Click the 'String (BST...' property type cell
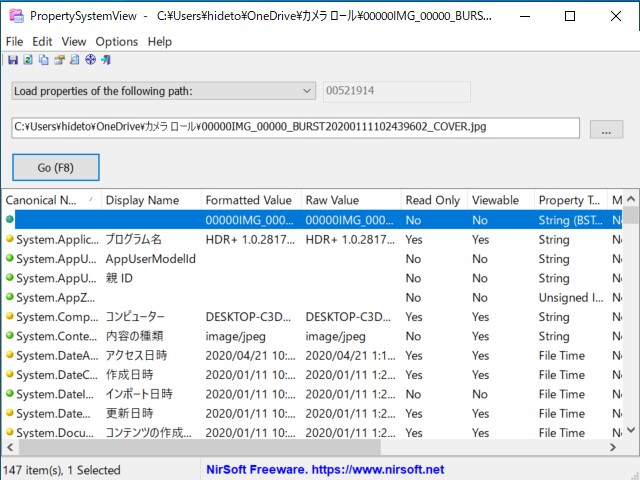 click(x=571, y=220)
